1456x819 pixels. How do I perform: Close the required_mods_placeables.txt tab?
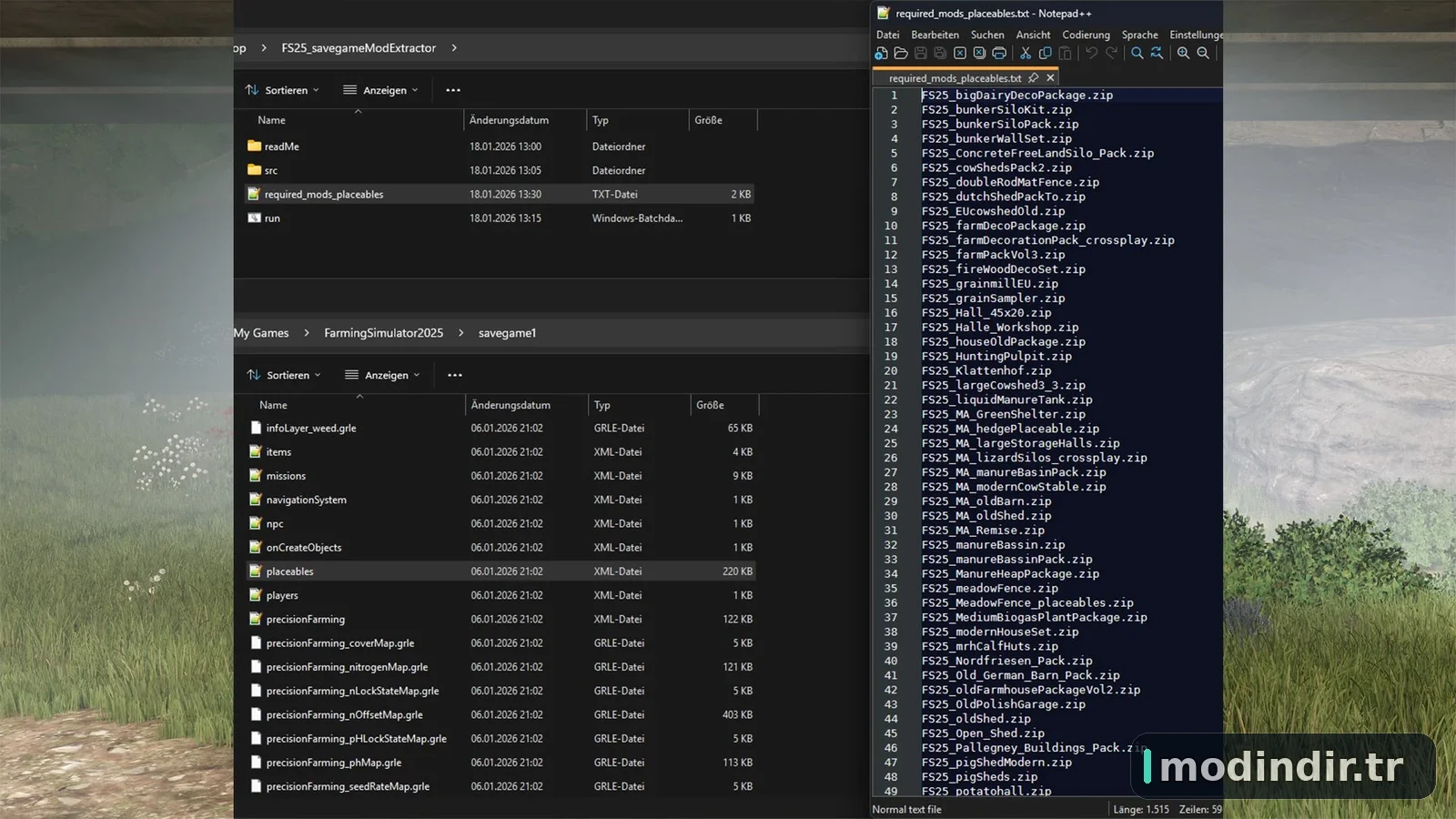[x=1050, y=78]
